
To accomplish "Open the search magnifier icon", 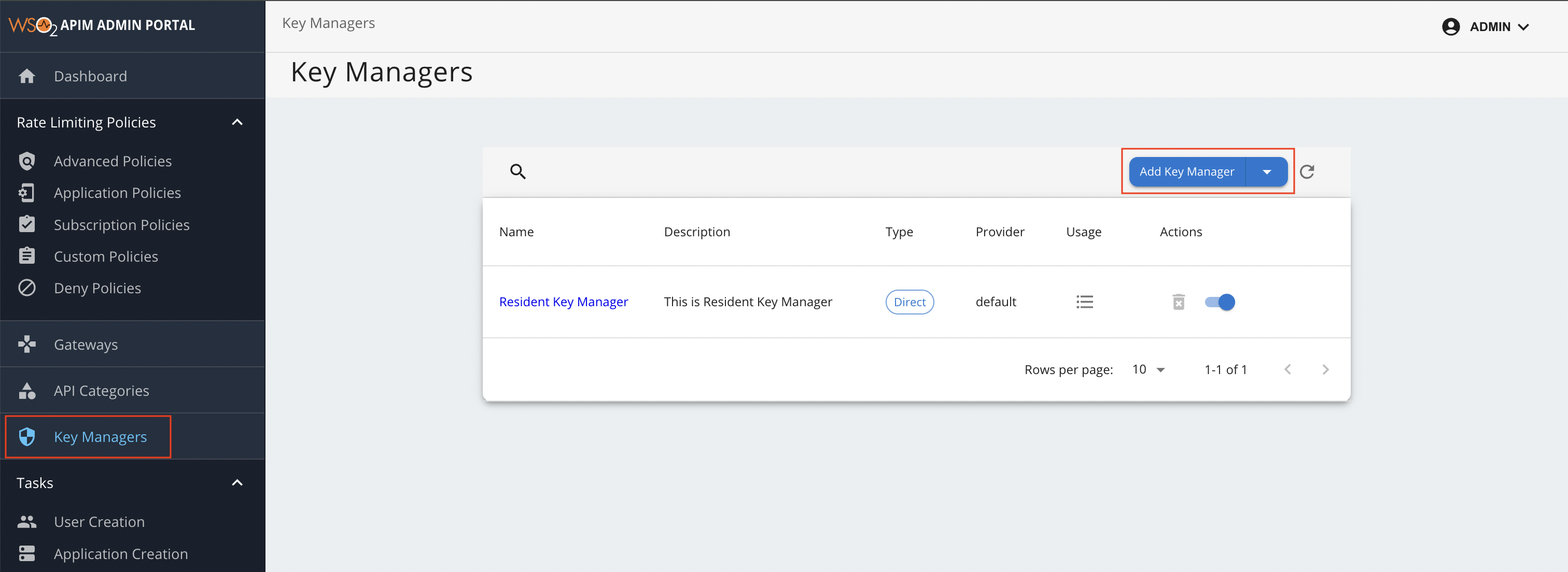I will click(x=518, y=171).
